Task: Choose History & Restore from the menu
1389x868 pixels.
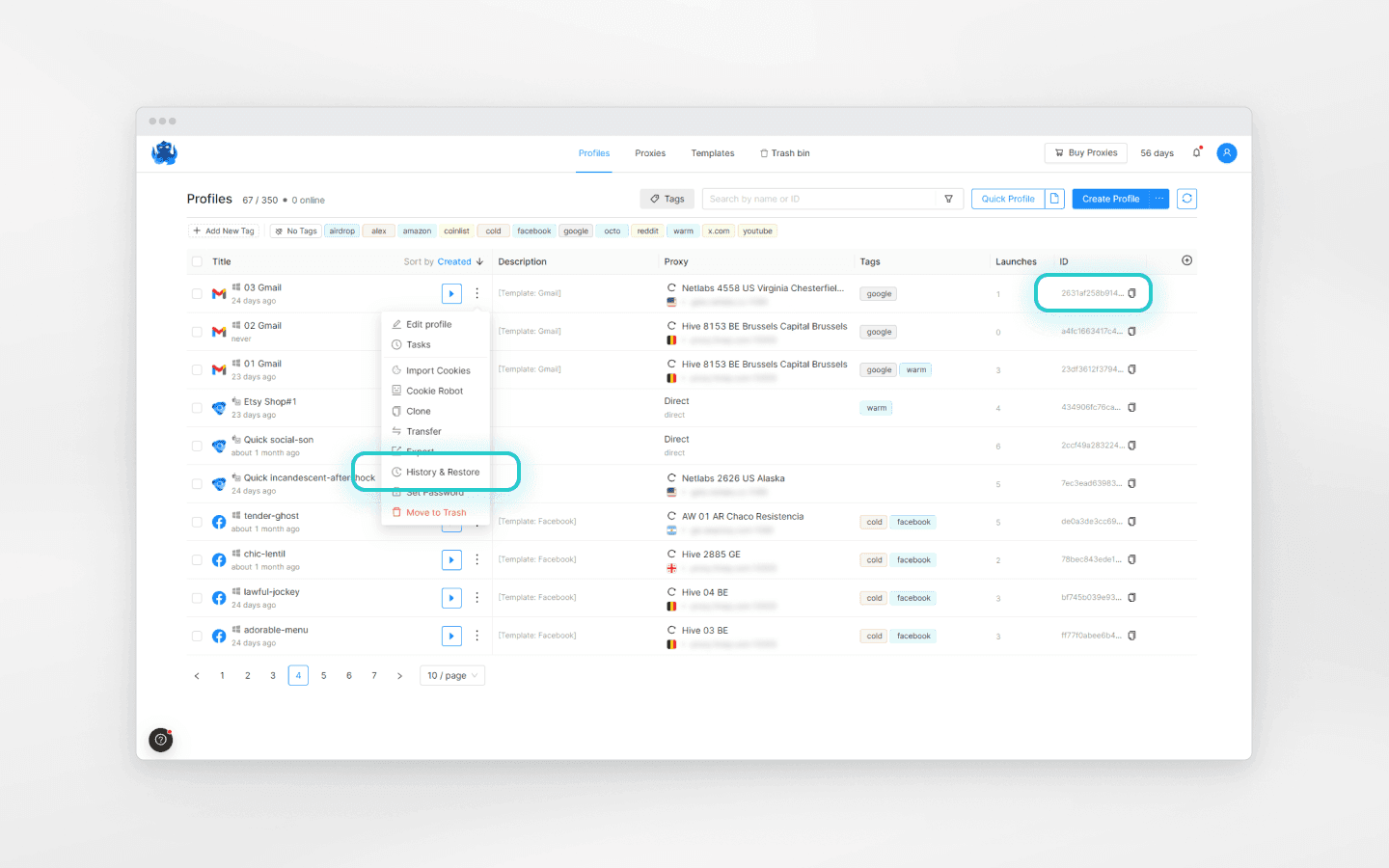Action: click(x=436, y=472)
